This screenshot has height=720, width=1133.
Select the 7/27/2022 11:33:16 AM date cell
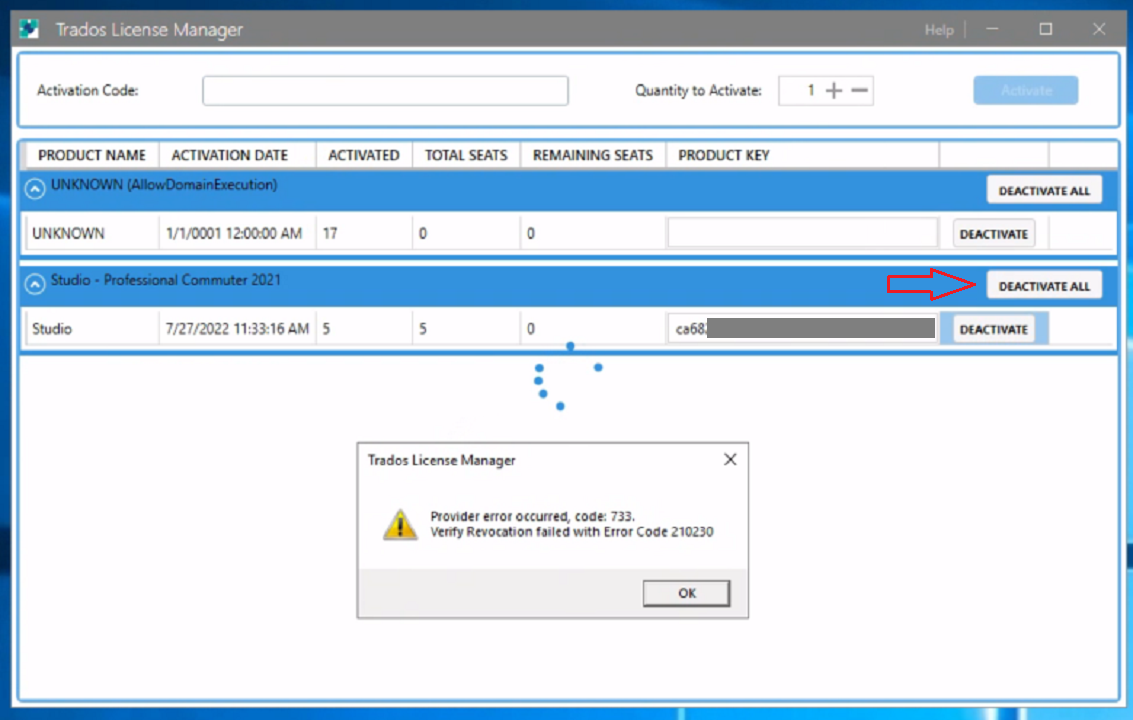pyautogui.click(x=237, y=329)
